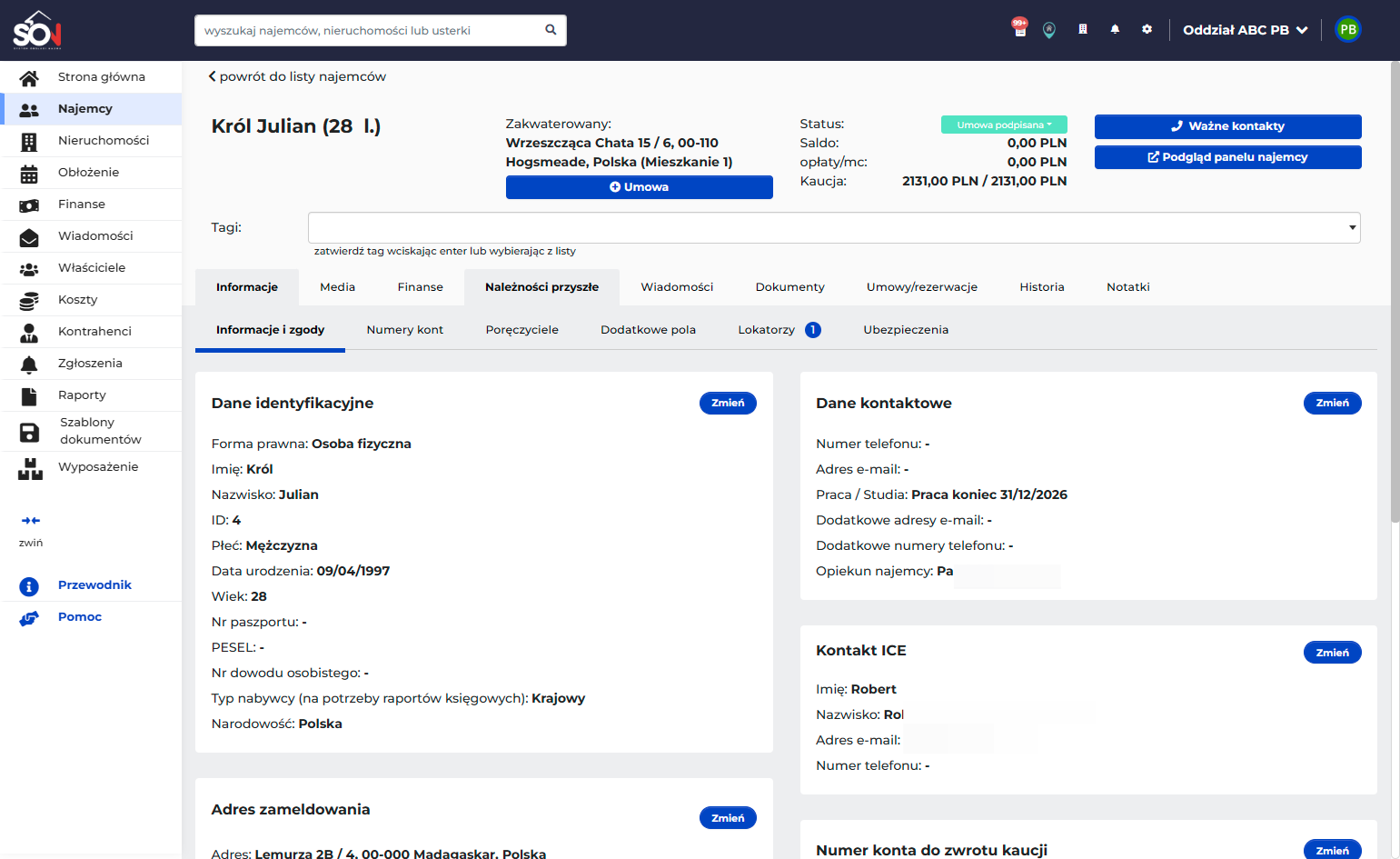Screen dimensions: 1400x859
Task: Click Zmień in Dane identyfikacyjne
Action: coord(728,404)
